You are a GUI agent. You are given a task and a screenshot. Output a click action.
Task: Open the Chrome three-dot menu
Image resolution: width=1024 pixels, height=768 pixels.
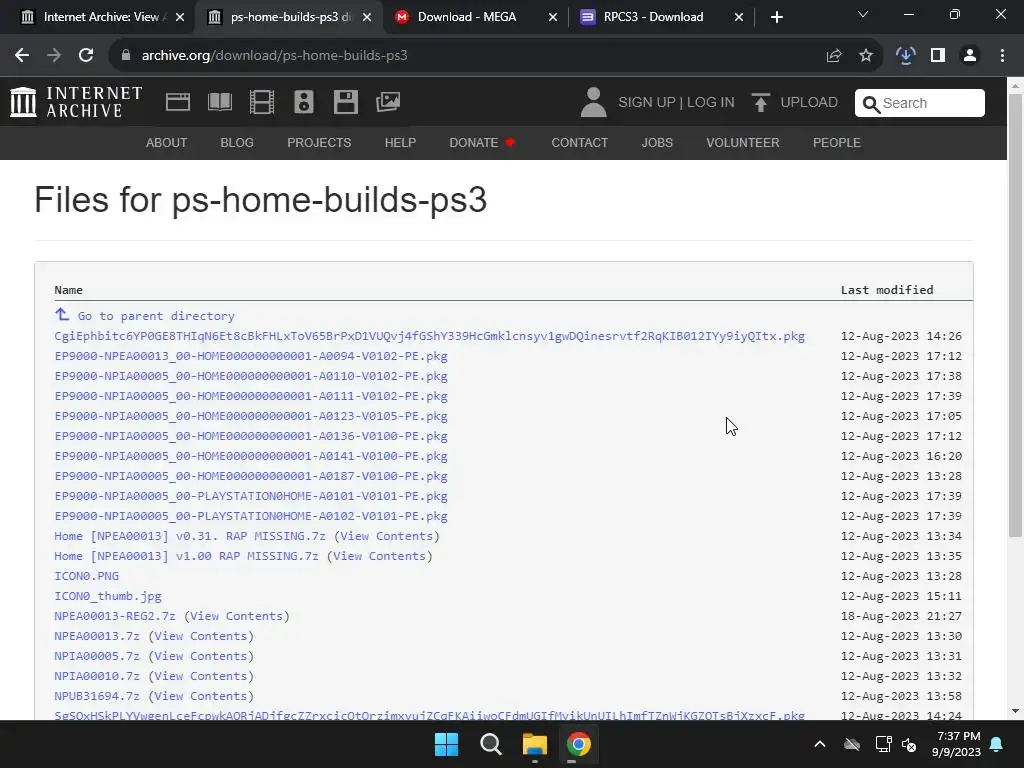[1002, 56]
